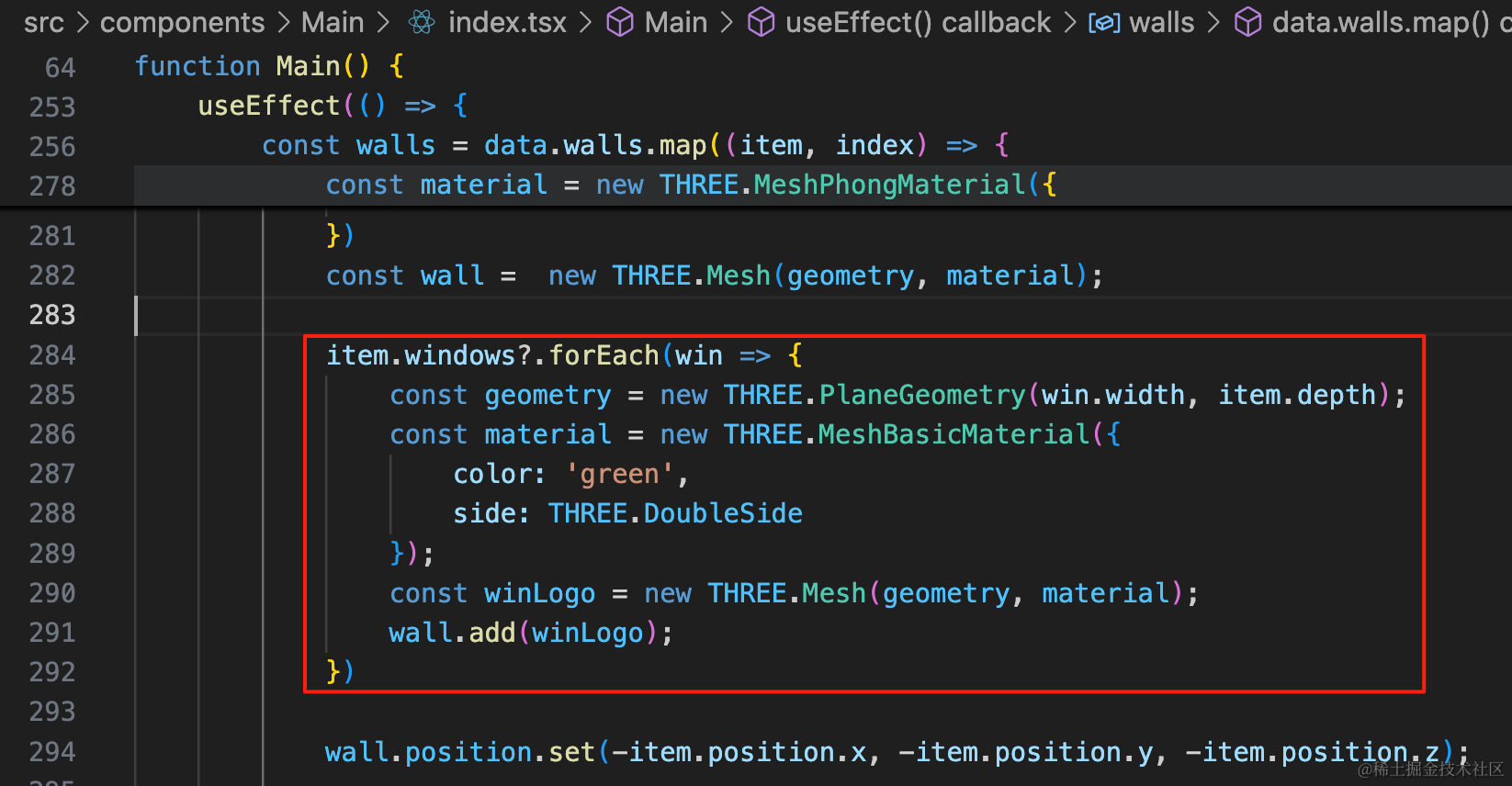
Task: Expand chevron after index.tsx breadcrumb
Action: pyautogui.click(x=586, y=23)
